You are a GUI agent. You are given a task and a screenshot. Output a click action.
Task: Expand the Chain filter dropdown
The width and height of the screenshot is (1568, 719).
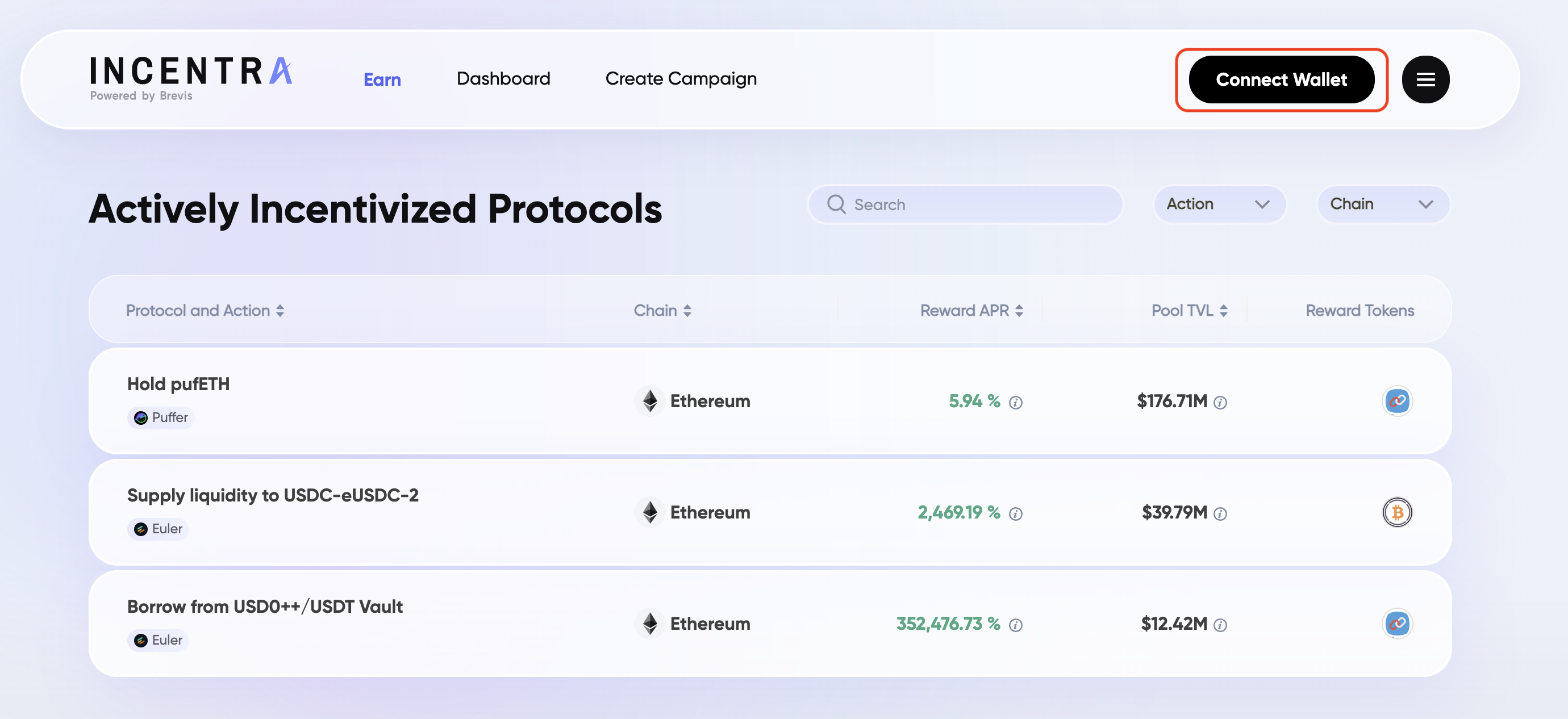coord(1382,204)
